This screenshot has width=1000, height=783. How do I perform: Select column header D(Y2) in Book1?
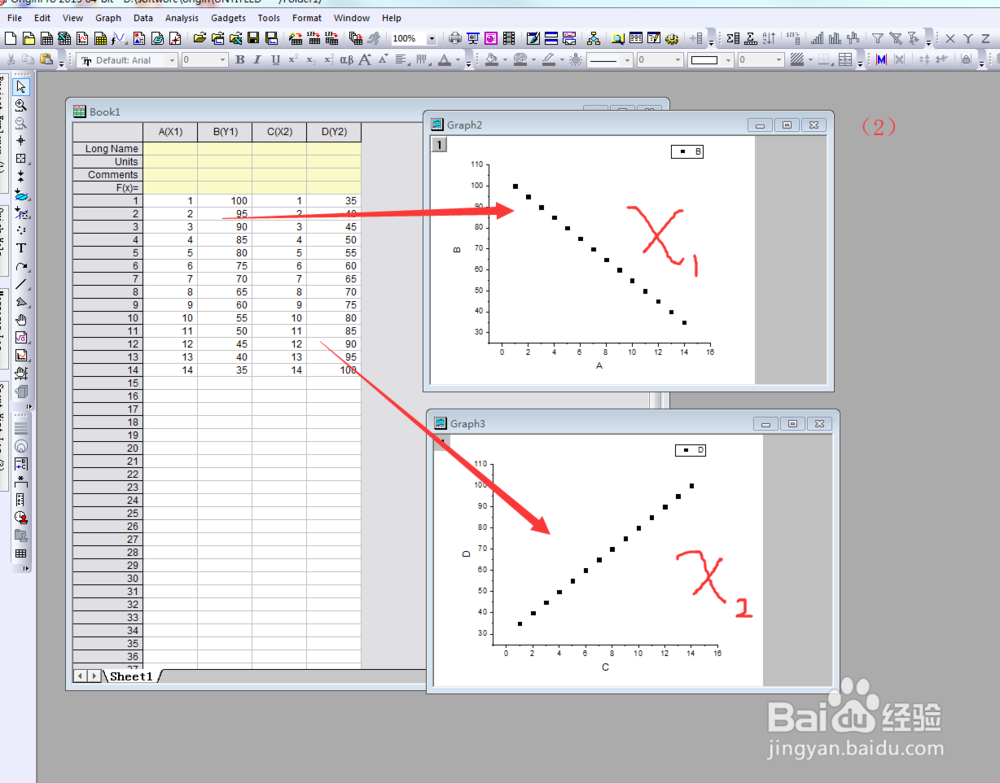click(334, 131)
